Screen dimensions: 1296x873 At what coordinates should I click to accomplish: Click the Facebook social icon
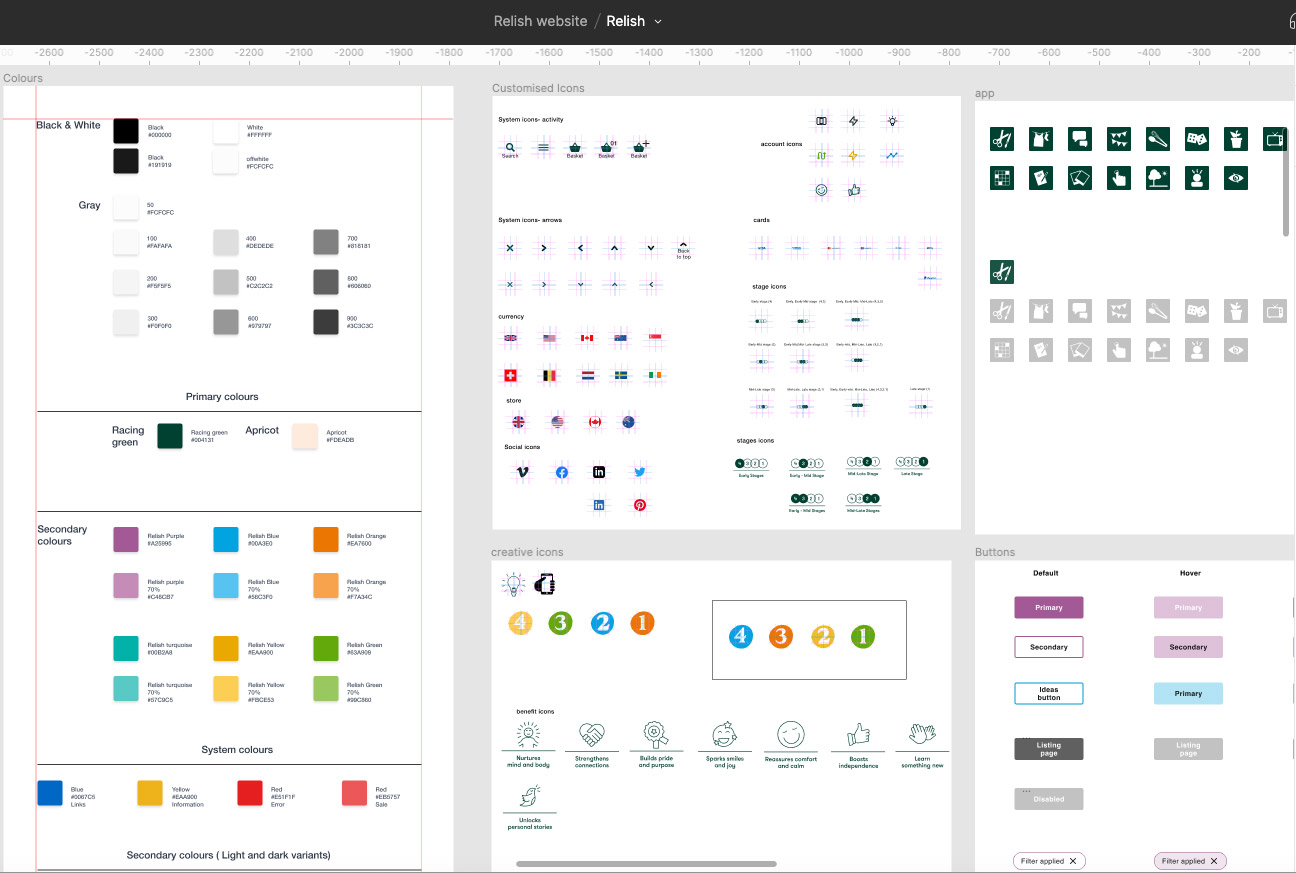(562, 472)
